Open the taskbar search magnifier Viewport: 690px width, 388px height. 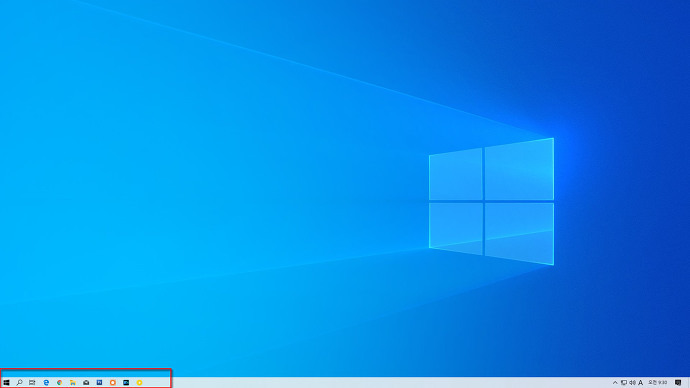19,383
